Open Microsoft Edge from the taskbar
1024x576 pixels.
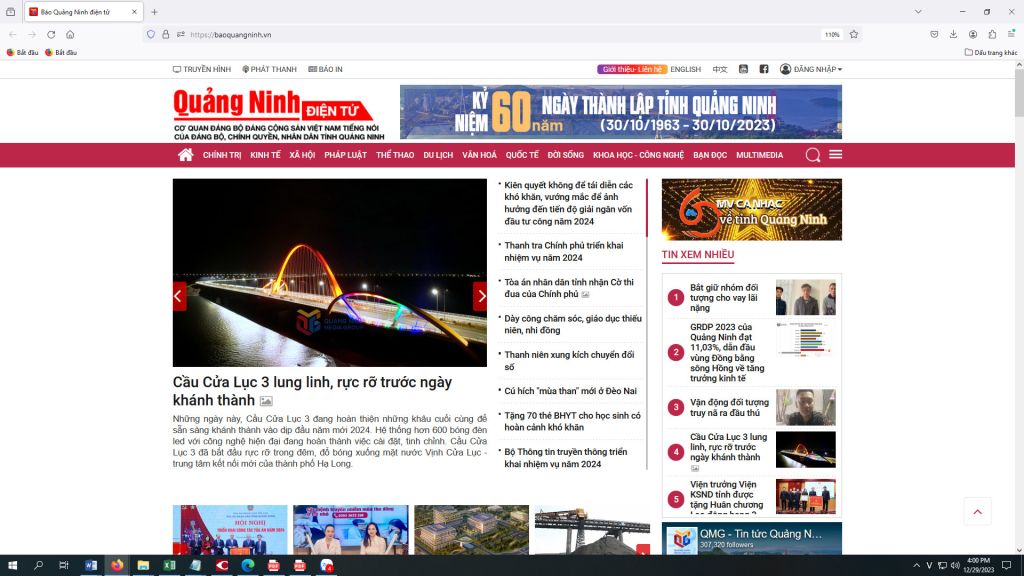248,566
